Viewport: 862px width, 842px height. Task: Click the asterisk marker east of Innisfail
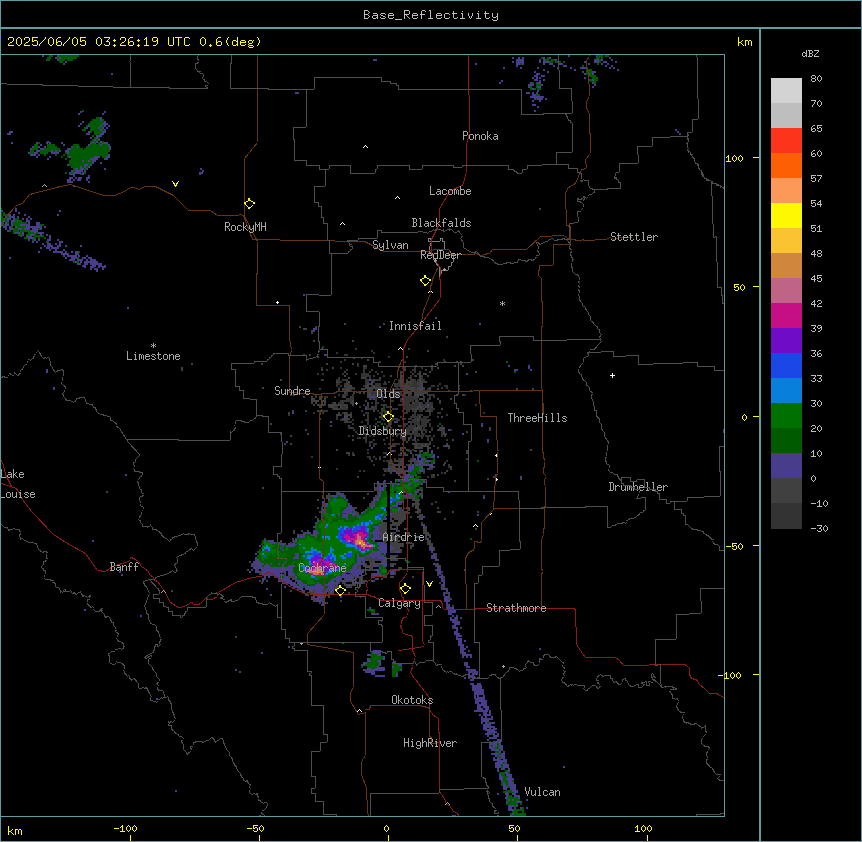(x=502, y=303)
